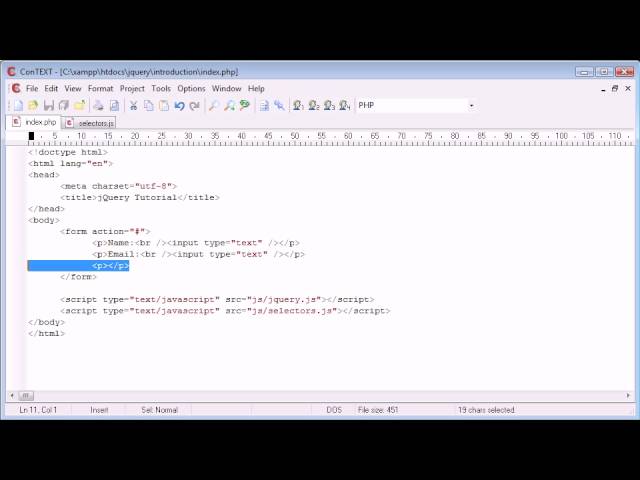Run user command 1 icon
Image resolution: width=640 pixels, height=480 pixels.
(x=298, y=106)
